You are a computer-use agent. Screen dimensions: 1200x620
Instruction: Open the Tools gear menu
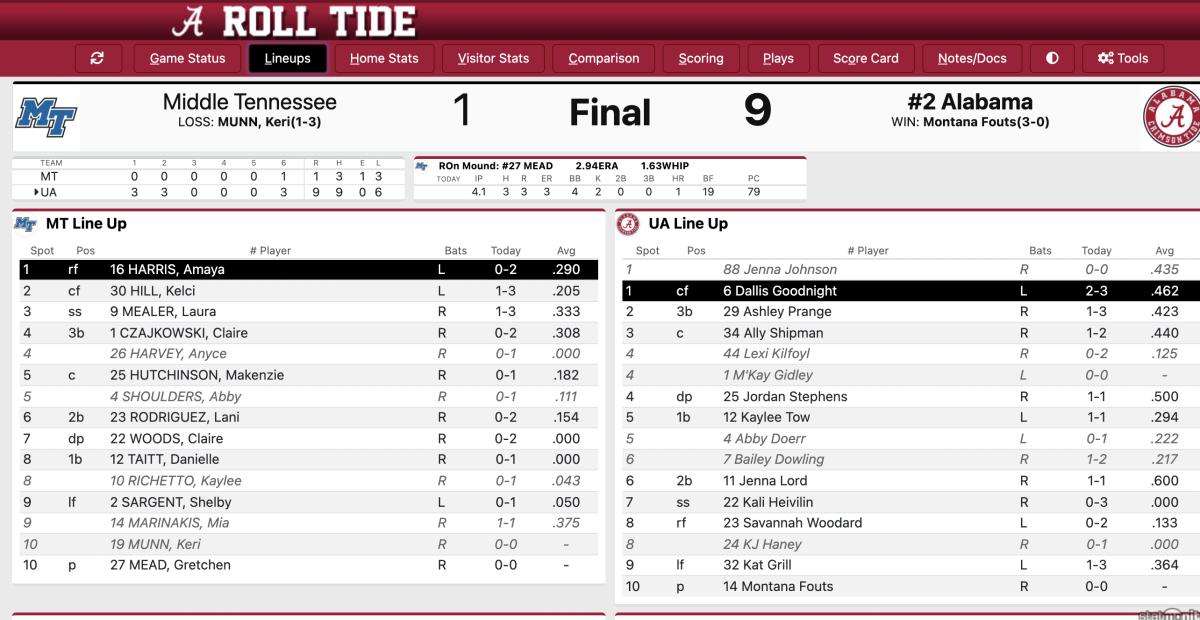coord(1123,58)
